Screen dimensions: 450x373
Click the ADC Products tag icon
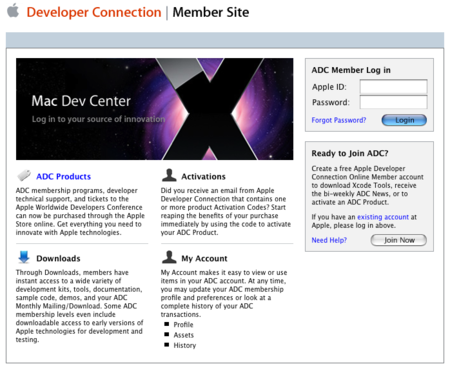coord(24,175)
